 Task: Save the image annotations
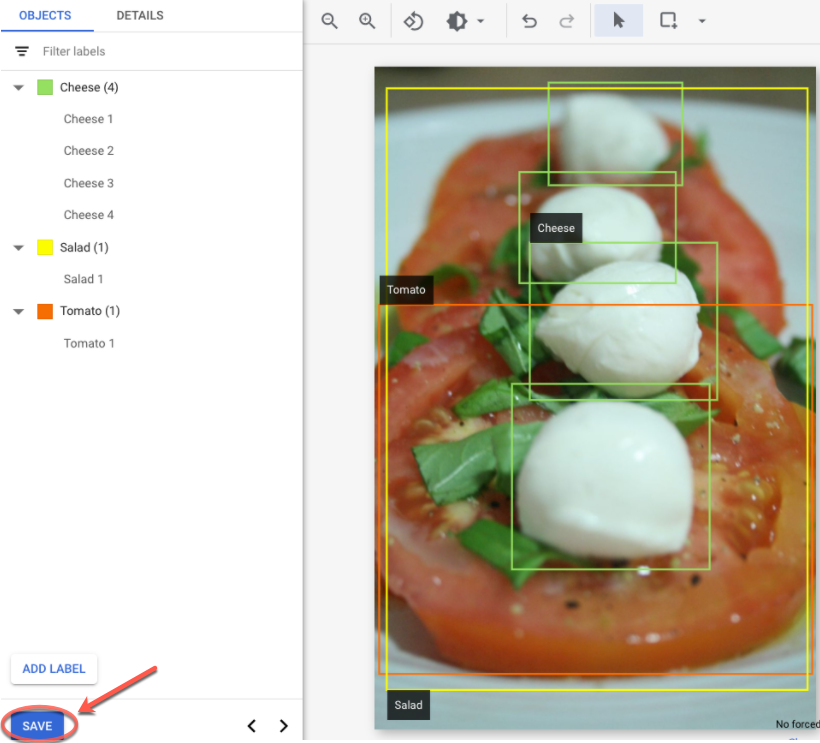37,725
